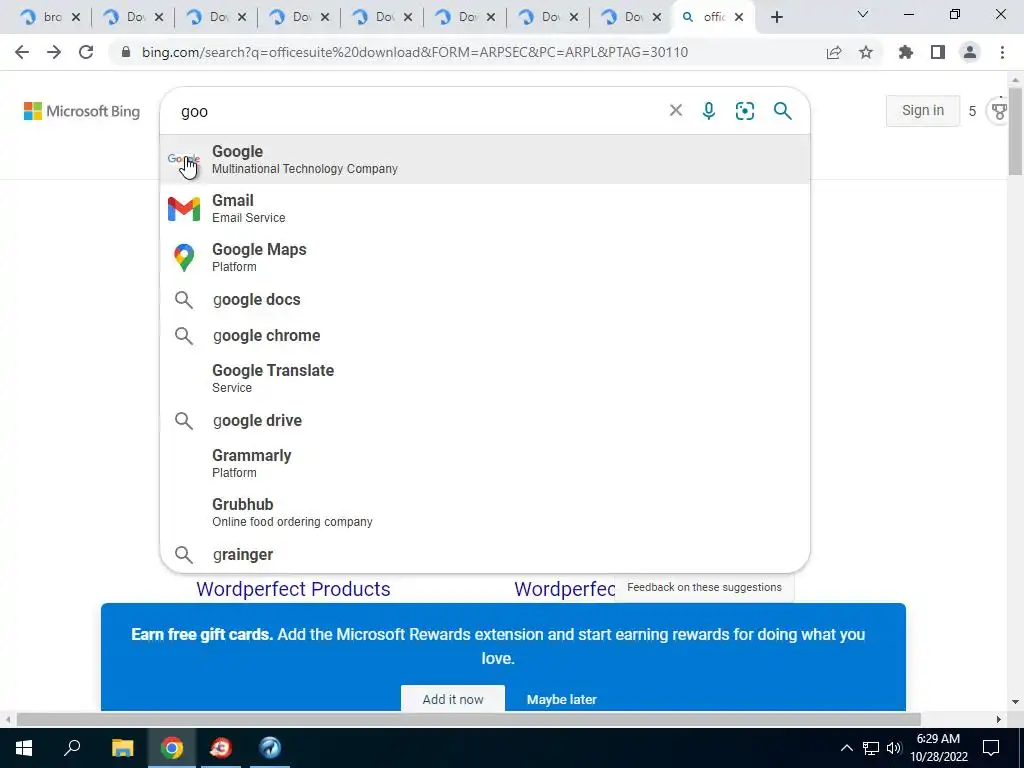This screenshot has width=1024, height=768.
Task: Switch to the first tab labeled bro
Action: point(42,17)
